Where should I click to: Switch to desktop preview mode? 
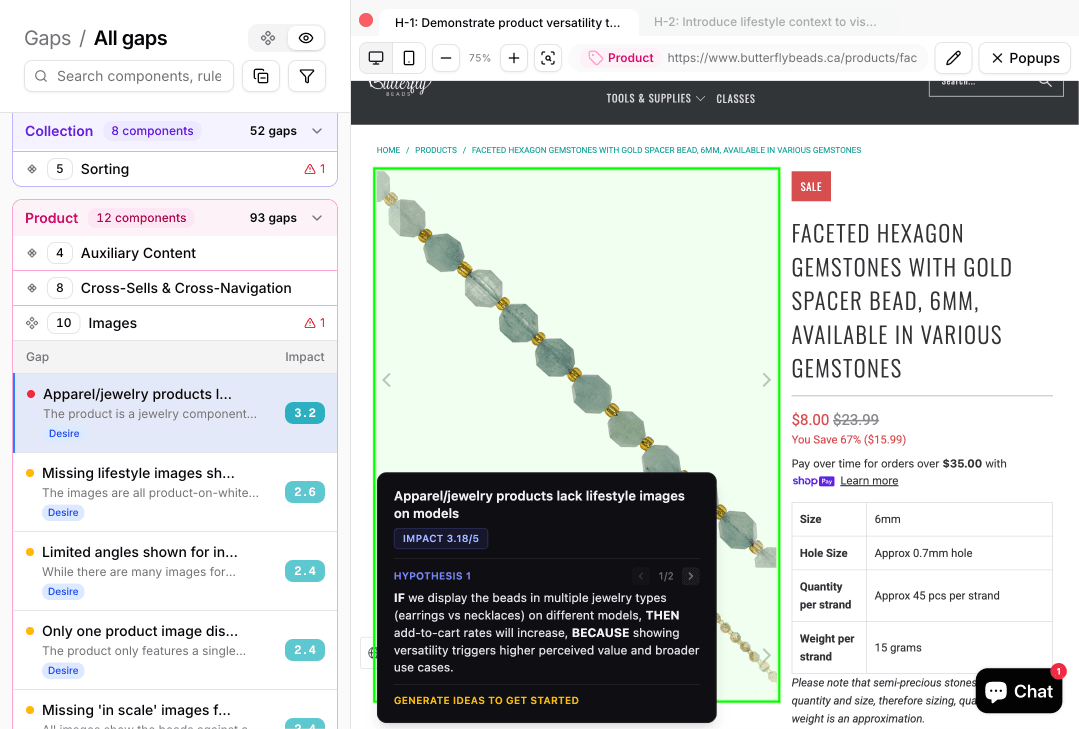[376, 58]
